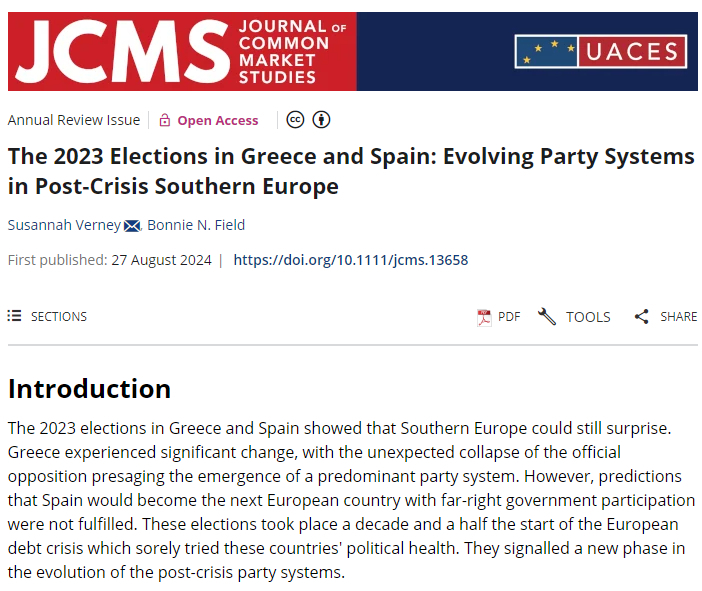Image resolution: width=702 pixels, height=591 pixels.
Task: Click the Tools wrench icon
Action: (546, 317)
